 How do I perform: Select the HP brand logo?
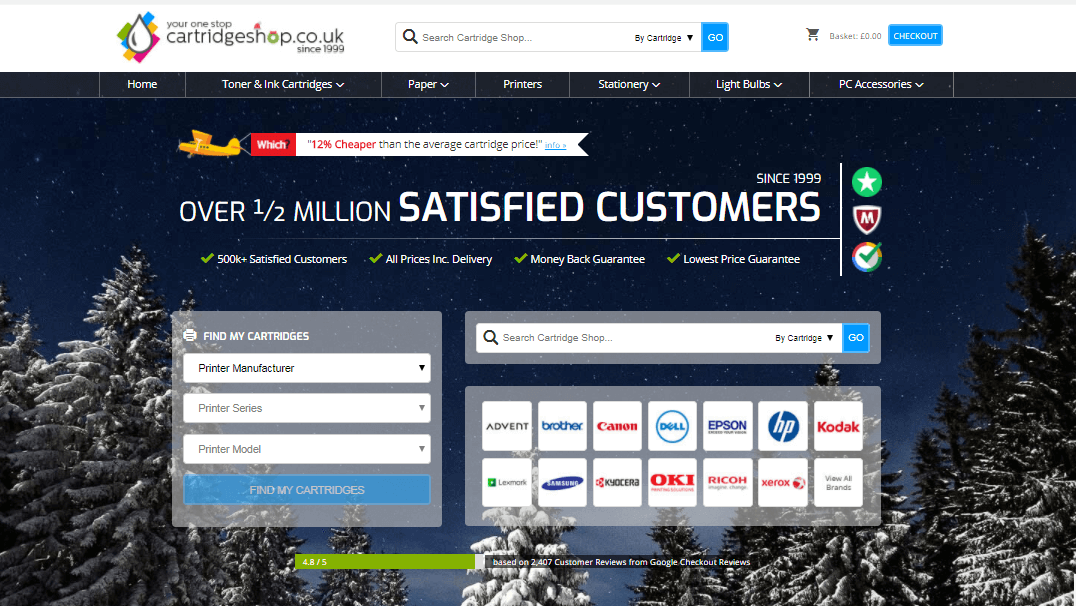tap(783, 426)
